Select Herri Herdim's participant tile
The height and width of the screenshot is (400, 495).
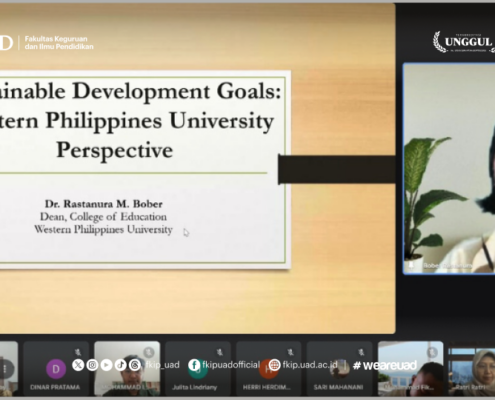pos(269,368)
